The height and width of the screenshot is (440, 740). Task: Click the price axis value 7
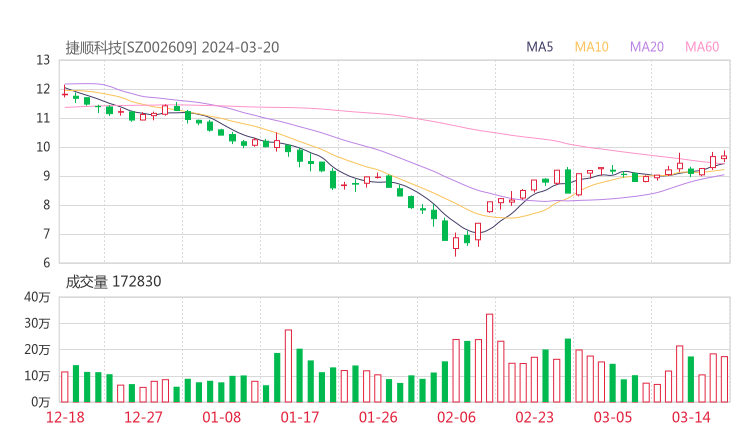(46, 234)
